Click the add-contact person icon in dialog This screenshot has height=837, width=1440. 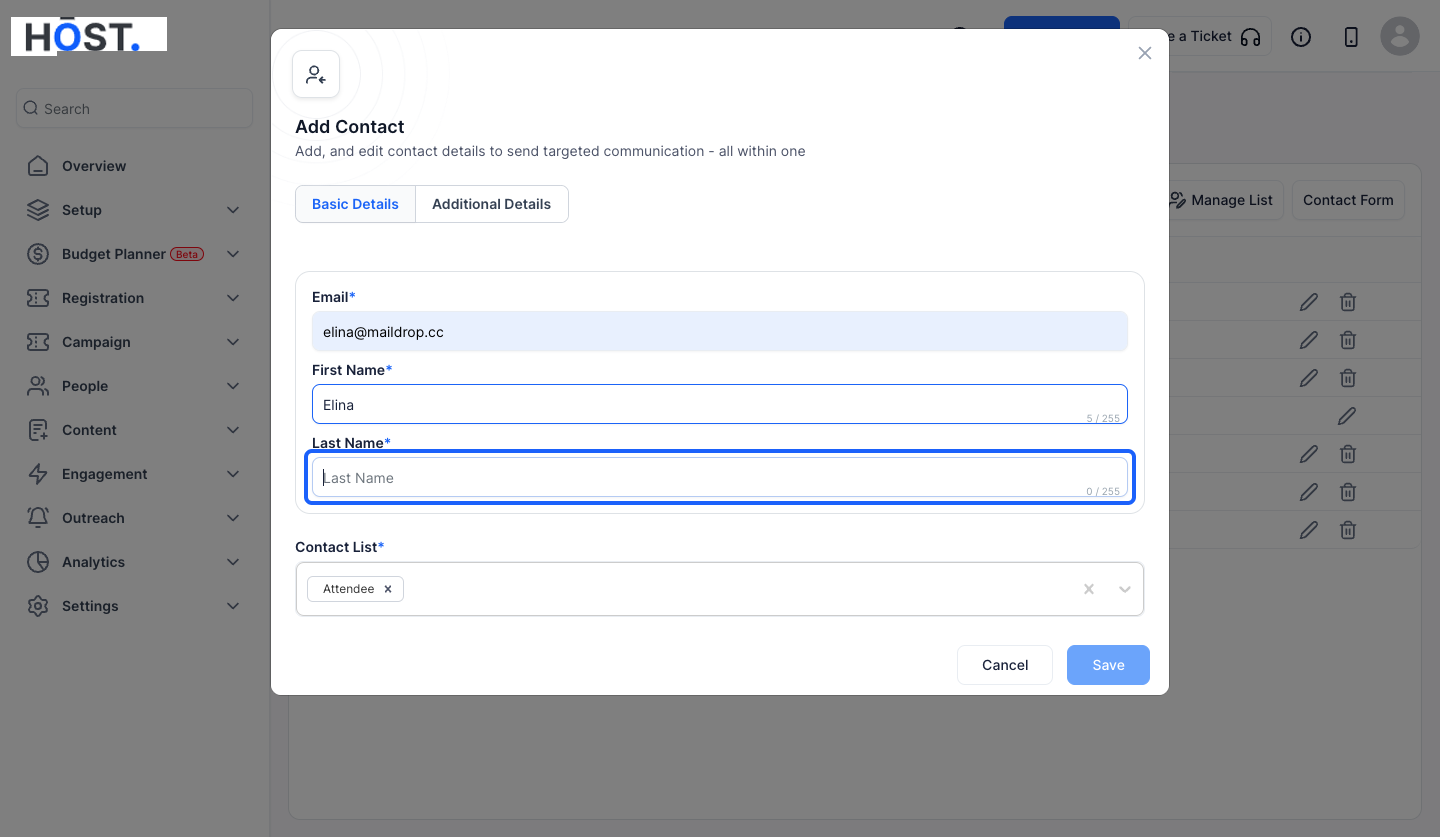316,74
